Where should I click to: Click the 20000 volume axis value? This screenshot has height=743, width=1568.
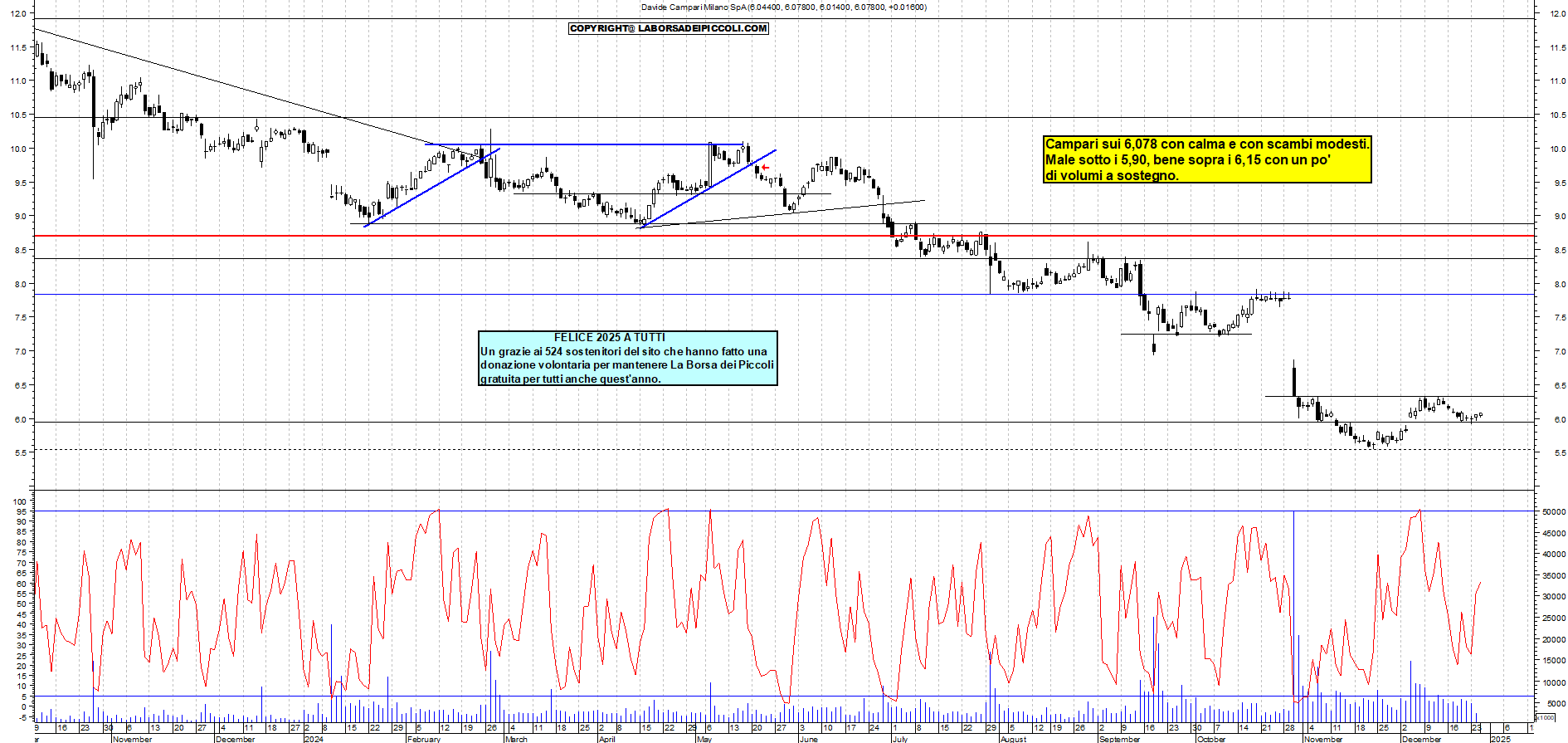pyautogui.click(x=1553, y=640)
